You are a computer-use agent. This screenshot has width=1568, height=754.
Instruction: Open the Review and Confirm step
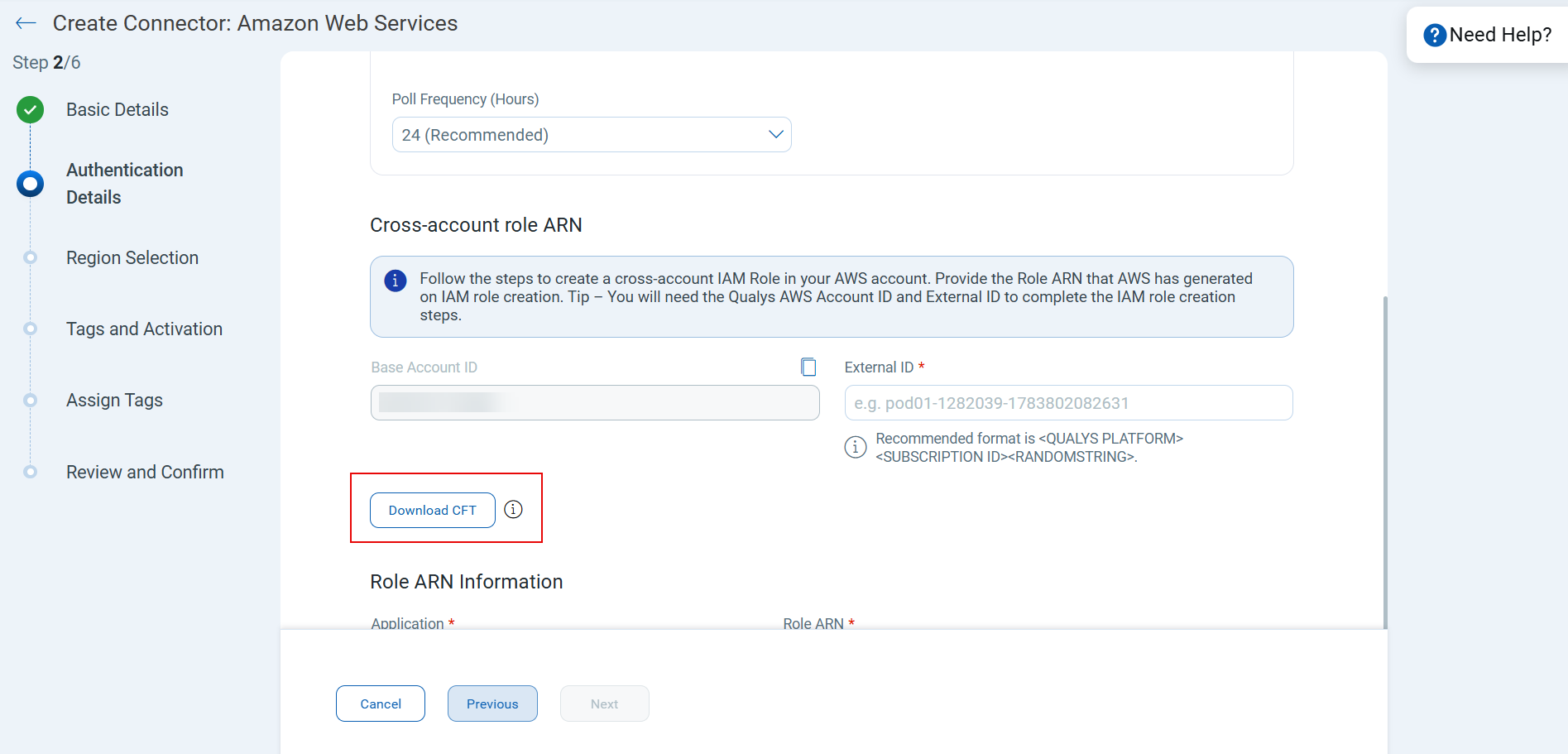point(145,472)
